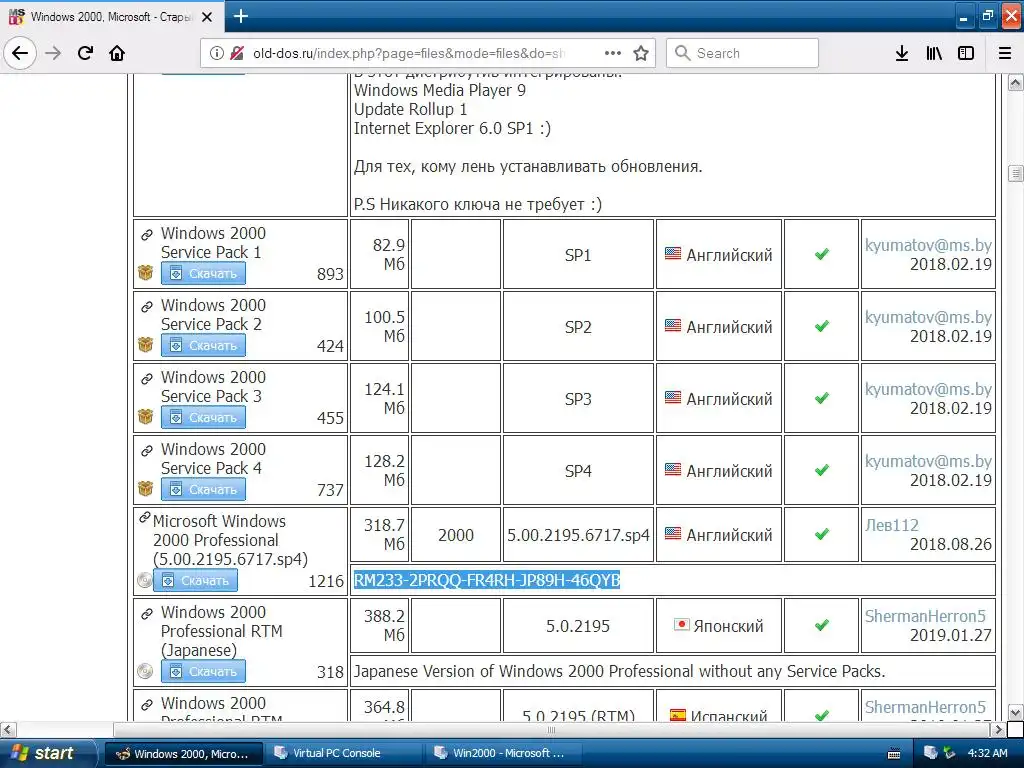Click the link icon beside Service Pack 2
This screenshot has width=1024, height=768.
147,306
